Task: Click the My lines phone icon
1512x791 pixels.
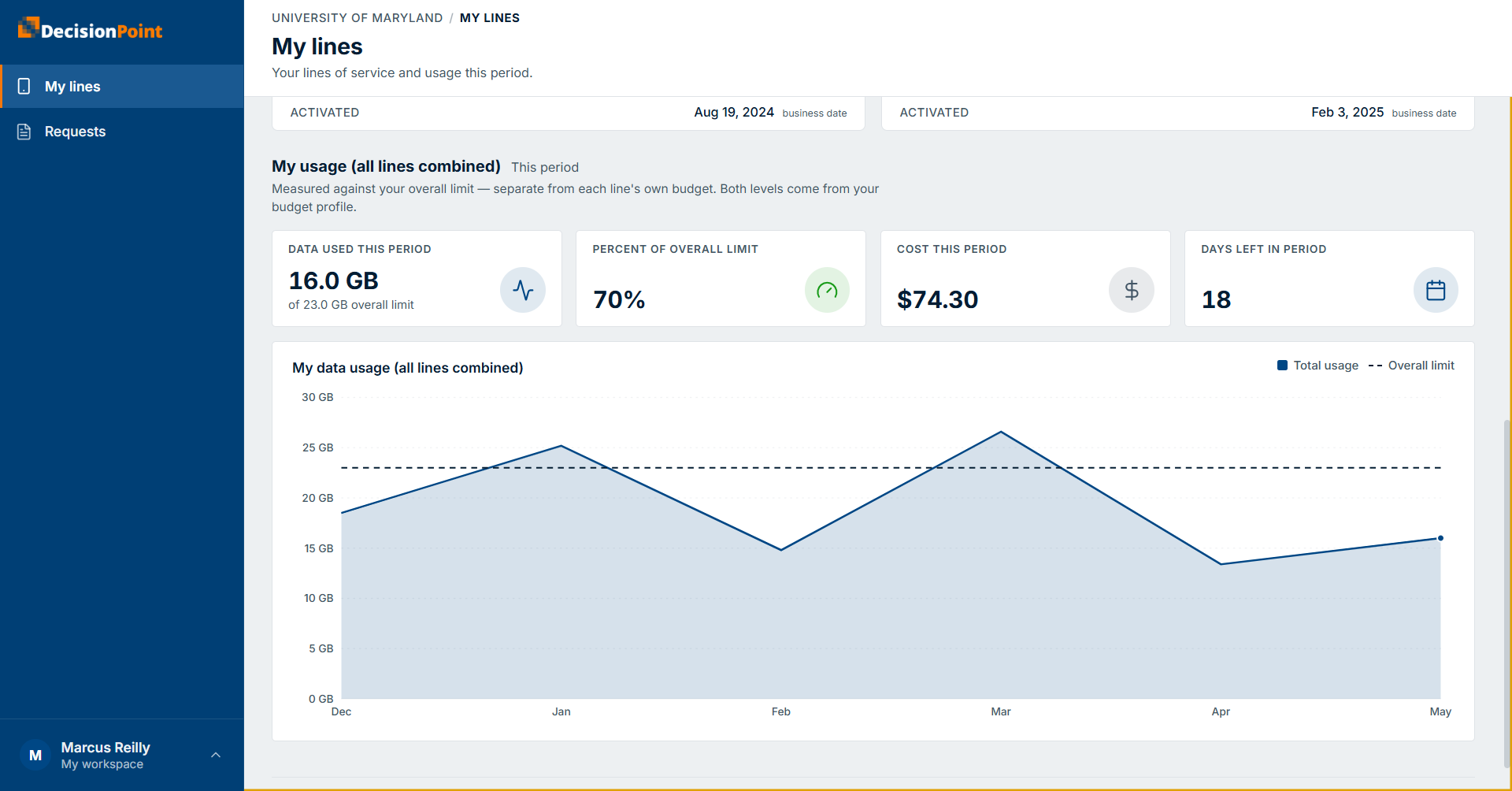Action: point(24,86)
